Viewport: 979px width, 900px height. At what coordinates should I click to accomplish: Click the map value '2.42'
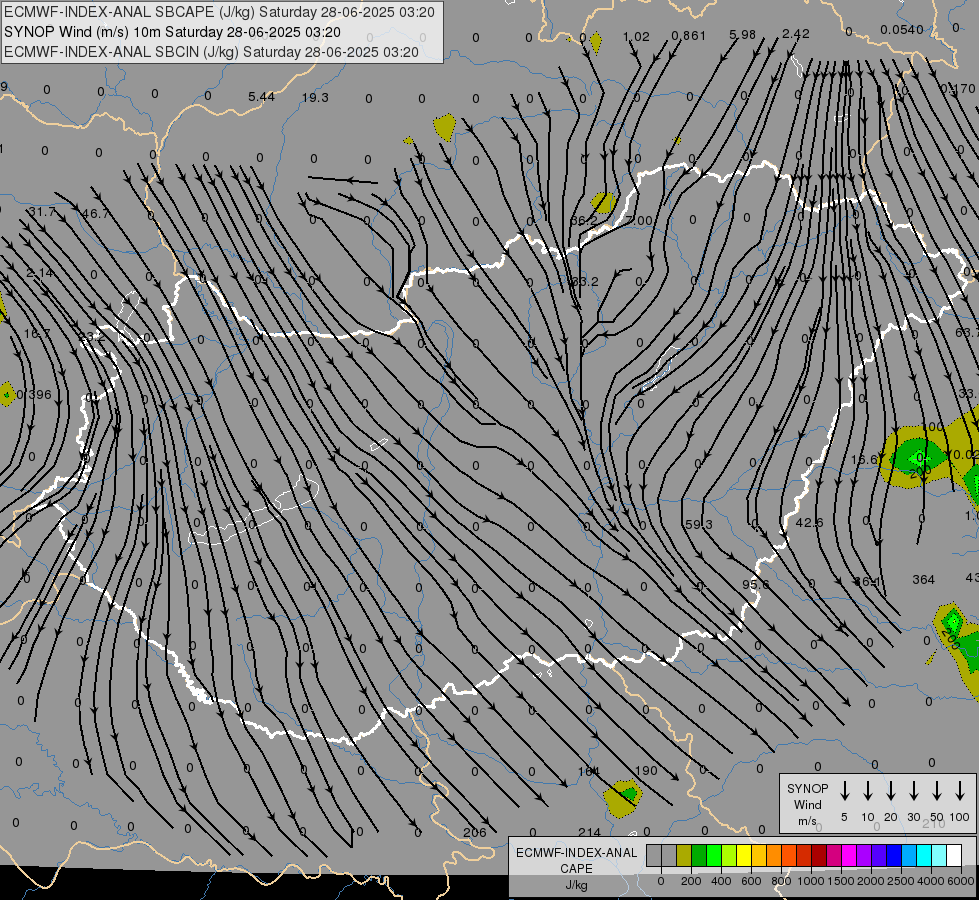point(796,34)
